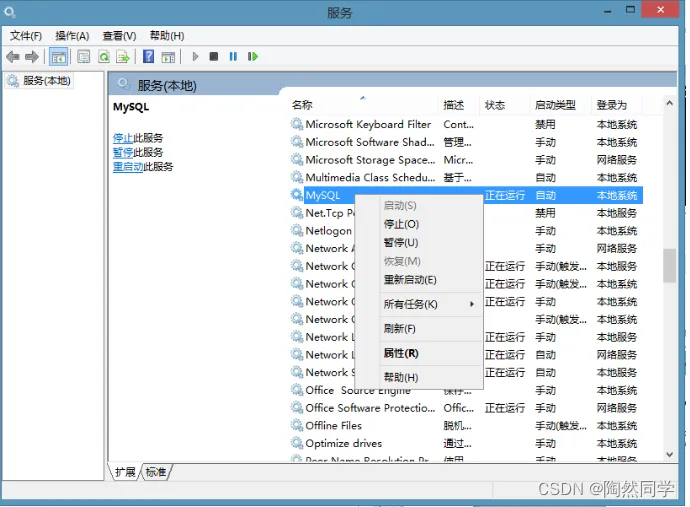The width and height of the screenshot is (690, 507).
Task: Click the Back arrow toolbar icon
Action: (13, 56)
